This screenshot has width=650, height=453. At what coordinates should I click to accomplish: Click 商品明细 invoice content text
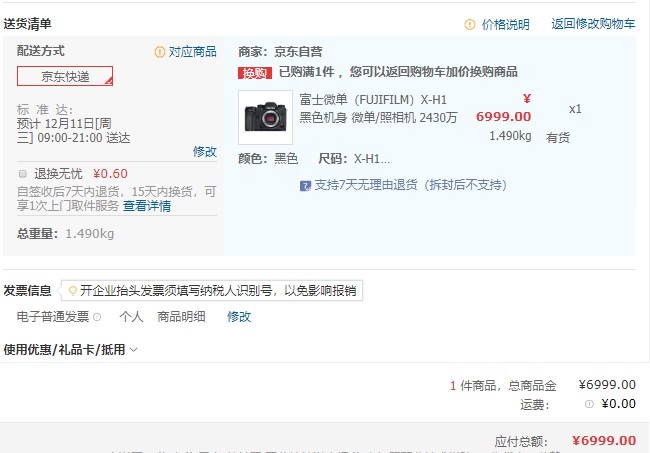[x=181, y=317]
